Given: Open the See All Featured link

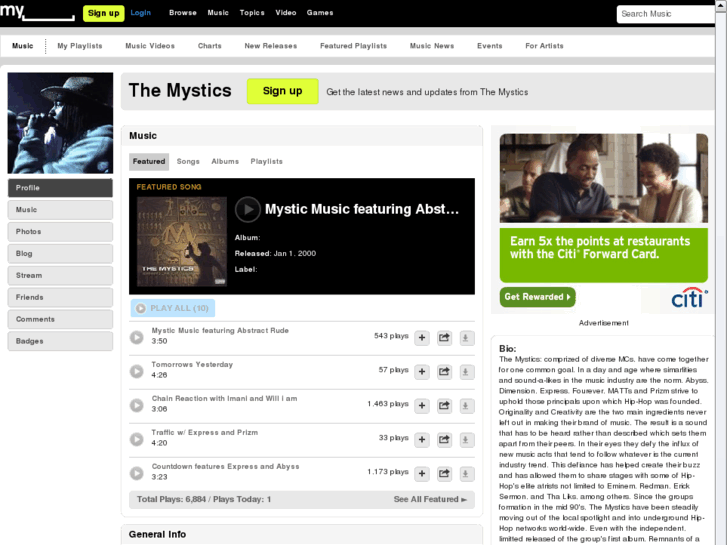Looking at the screenshot, I should pos(430,499).
